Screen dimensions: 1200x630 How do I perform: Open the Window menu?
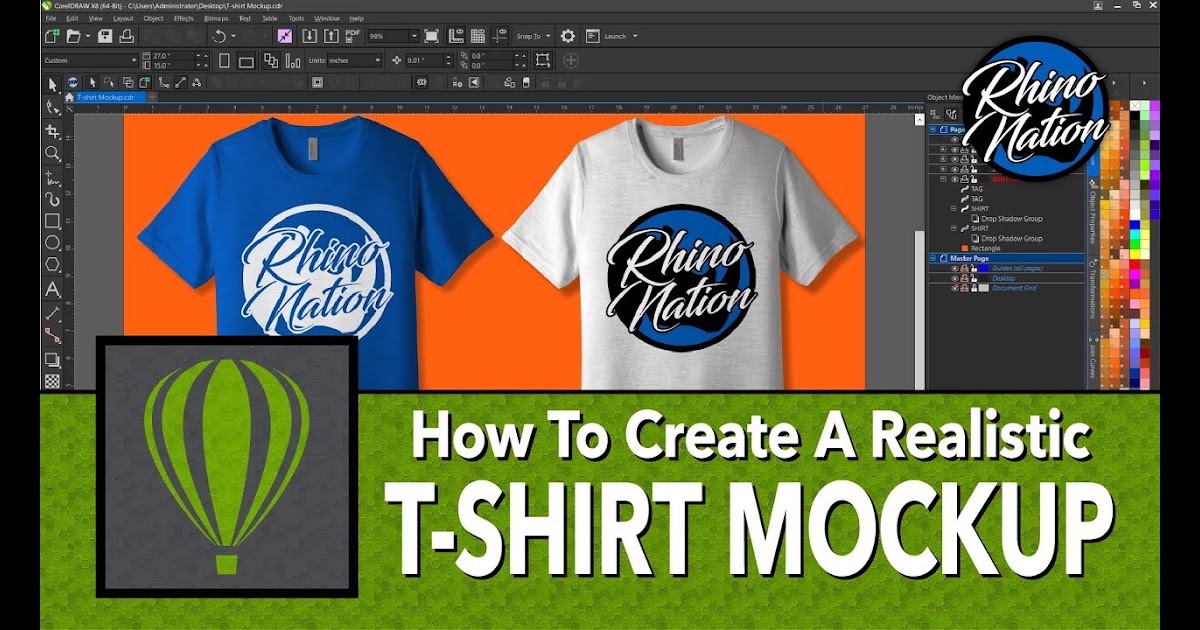pyautogui.click(x=326, y=18)
